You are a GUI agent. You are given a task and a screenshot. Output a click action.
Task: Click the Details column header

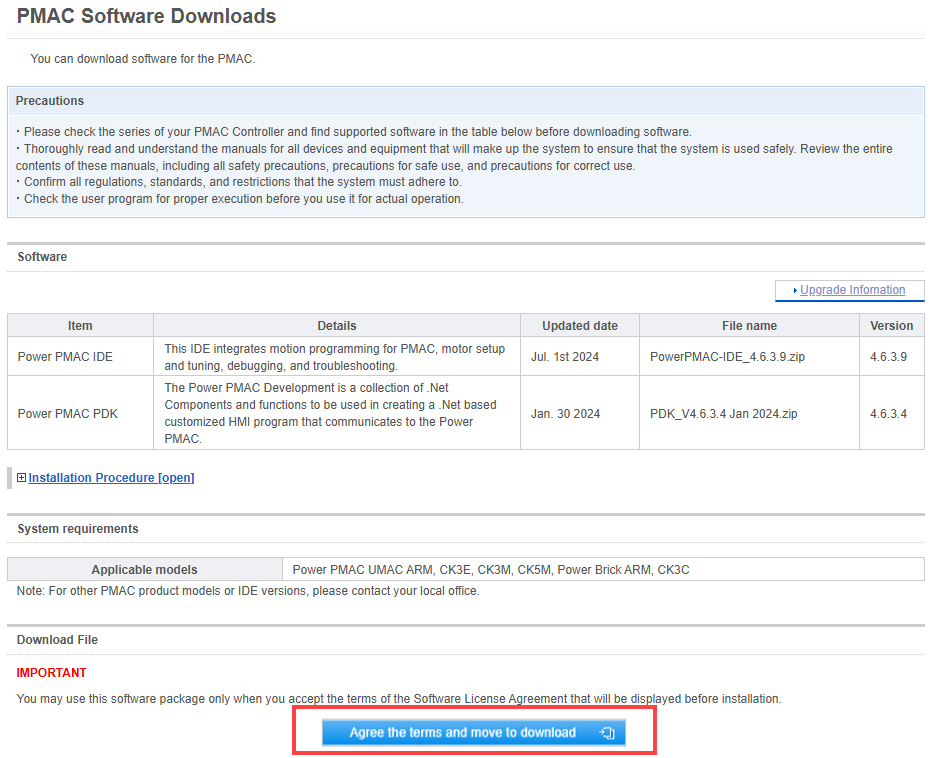coord(337,326)
